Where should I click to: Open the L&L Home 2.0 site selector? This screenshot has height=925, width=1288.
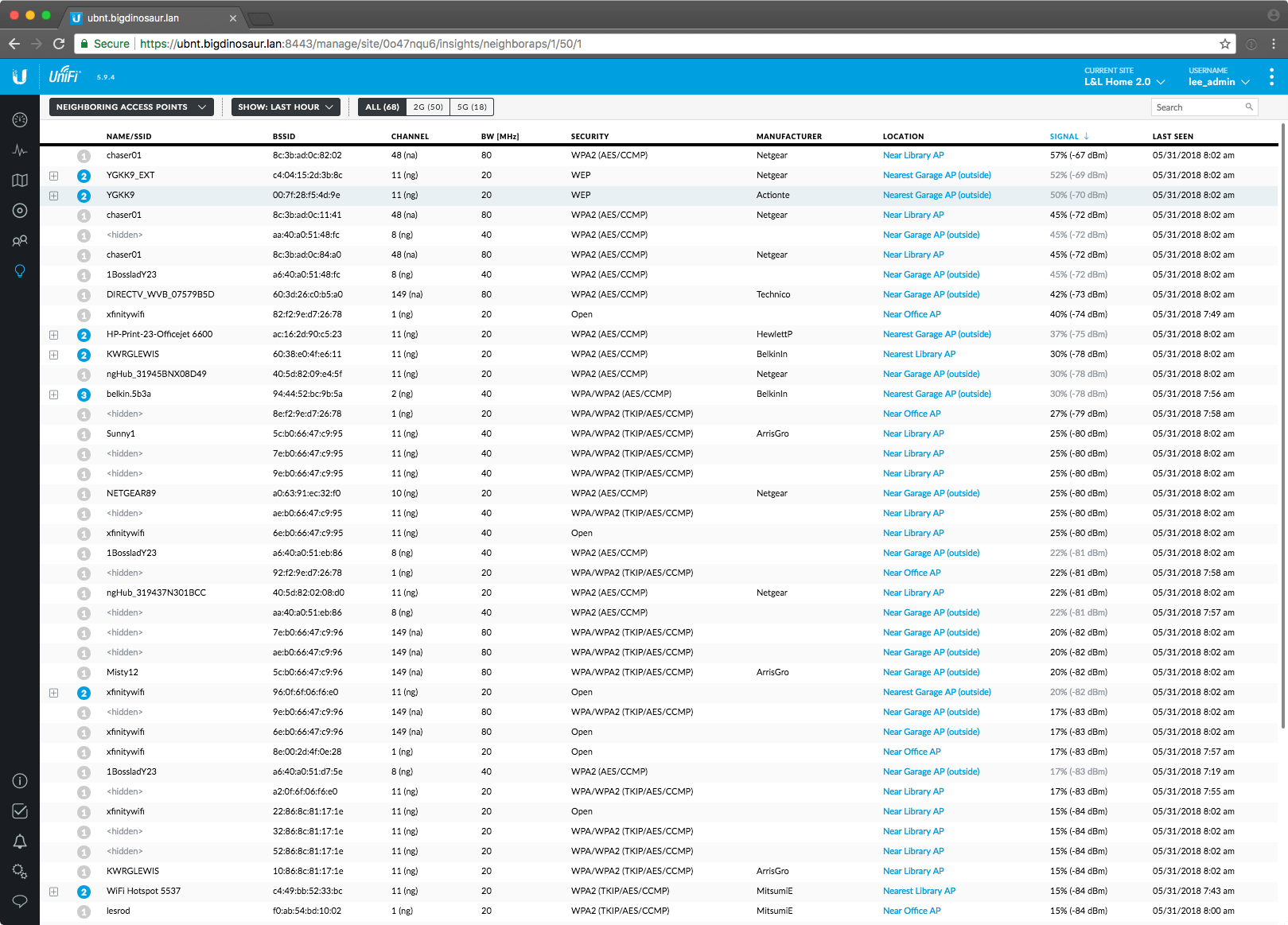[x=1123, y=82]
